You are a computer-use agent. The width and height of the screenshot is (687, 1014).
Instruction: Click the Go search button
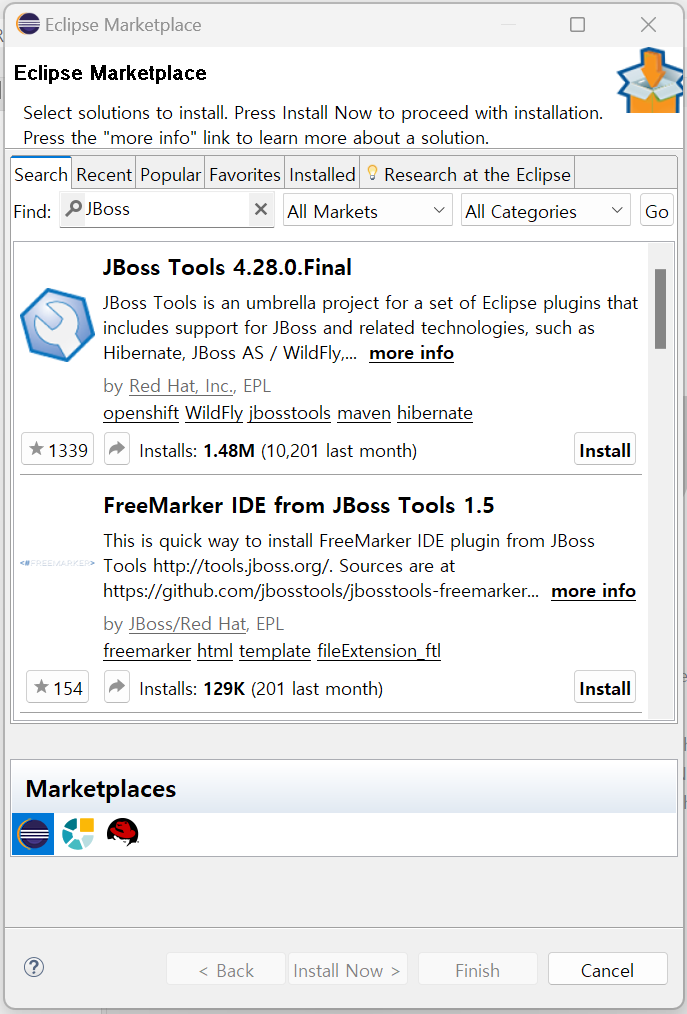657,211
